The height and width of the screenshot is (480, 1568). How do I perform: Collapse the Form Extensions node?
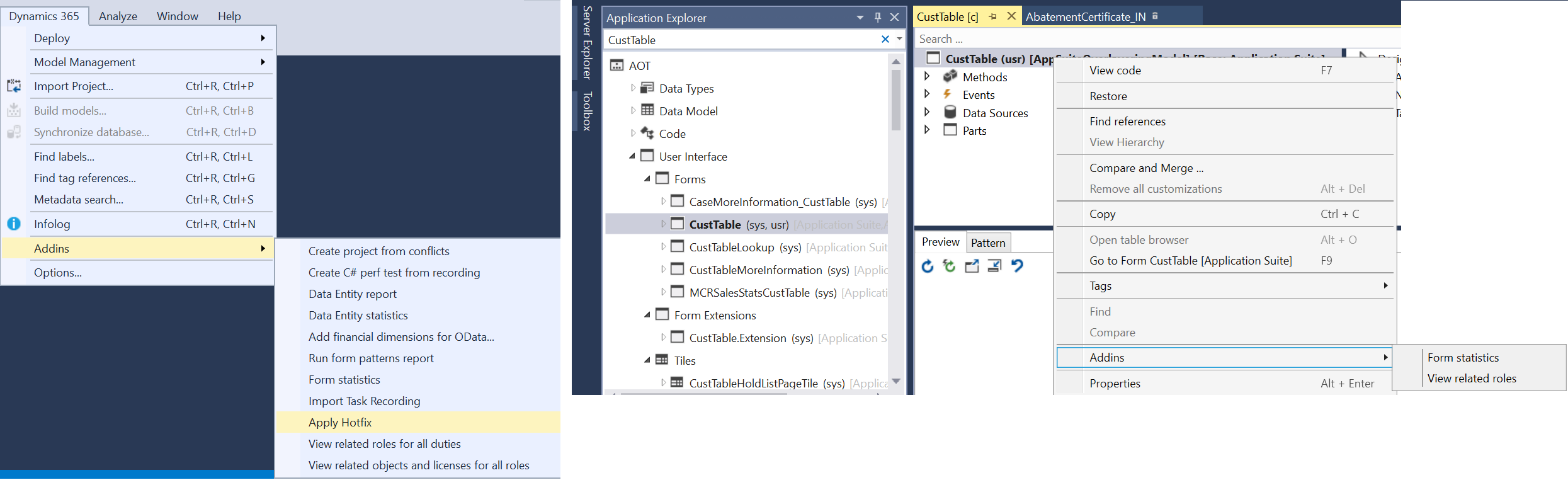point(647,315)
